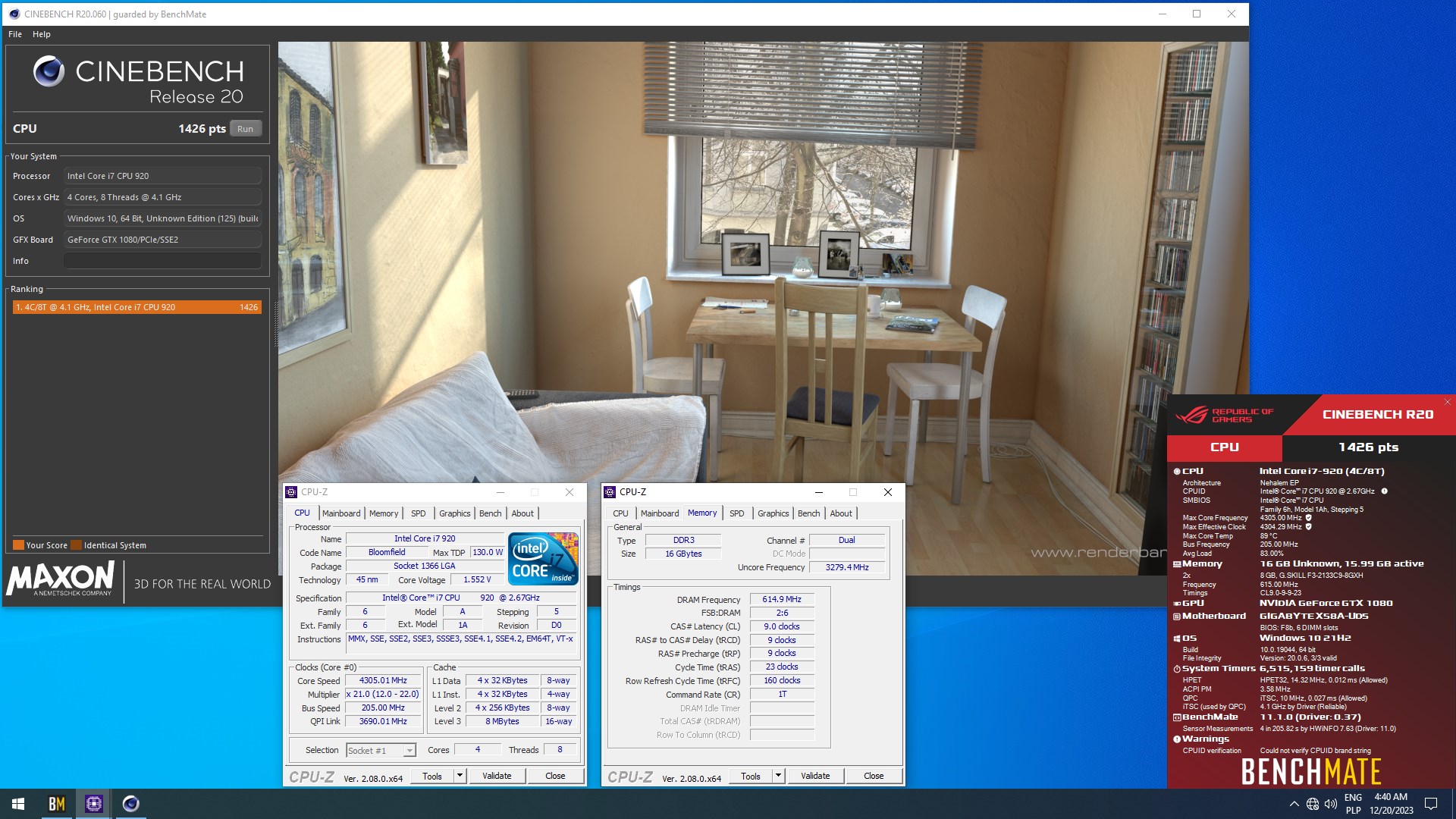This screenshot has height=819, width=1456.
Task: Click the Republic of Gamers logo in BenchMate
Action: [x=1224, y=416]
